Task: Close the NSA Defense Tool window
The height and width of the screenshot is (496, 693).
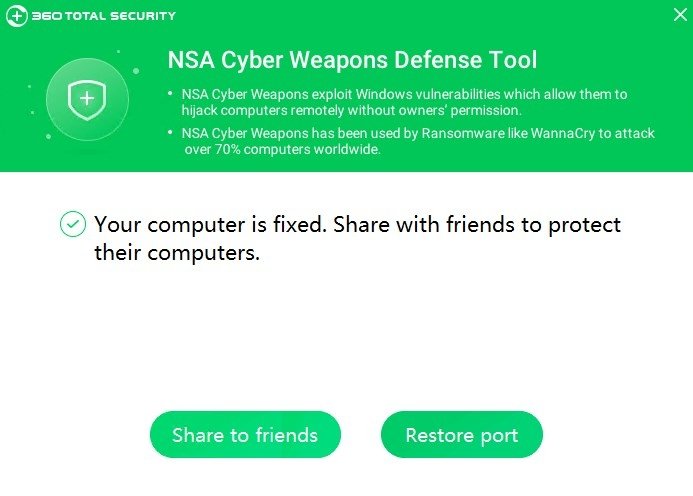Action: [x=680, y=15]
